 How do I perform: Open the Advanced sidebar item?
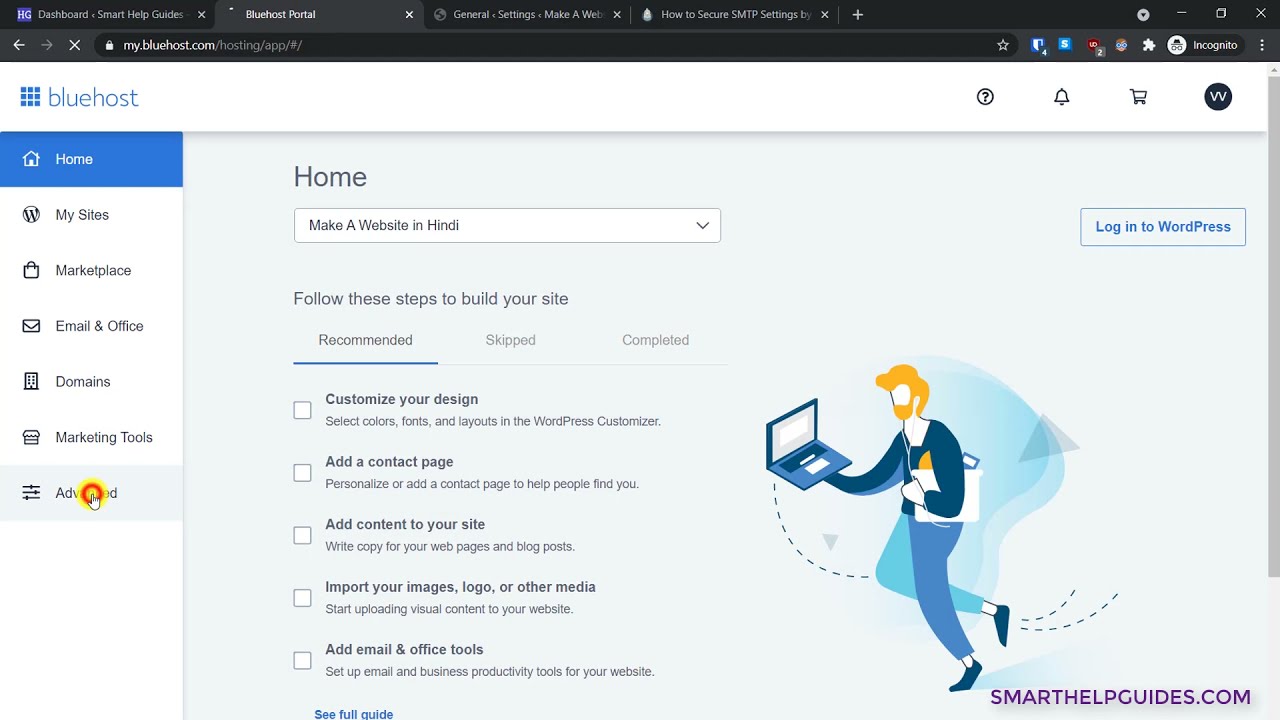[x=91, y=493]
